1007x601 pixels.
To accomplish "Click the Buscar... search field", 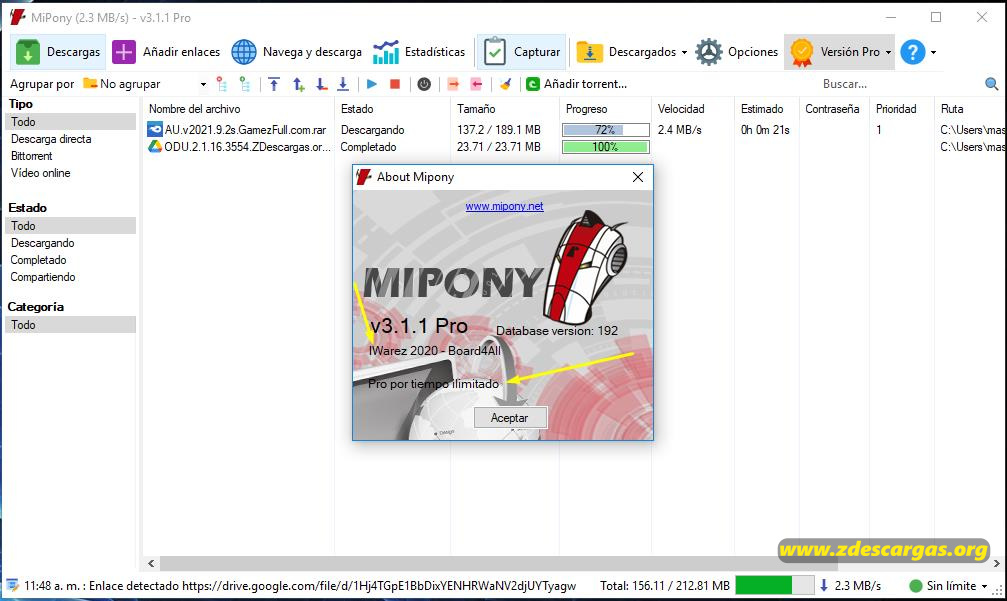I will [899, 84].
